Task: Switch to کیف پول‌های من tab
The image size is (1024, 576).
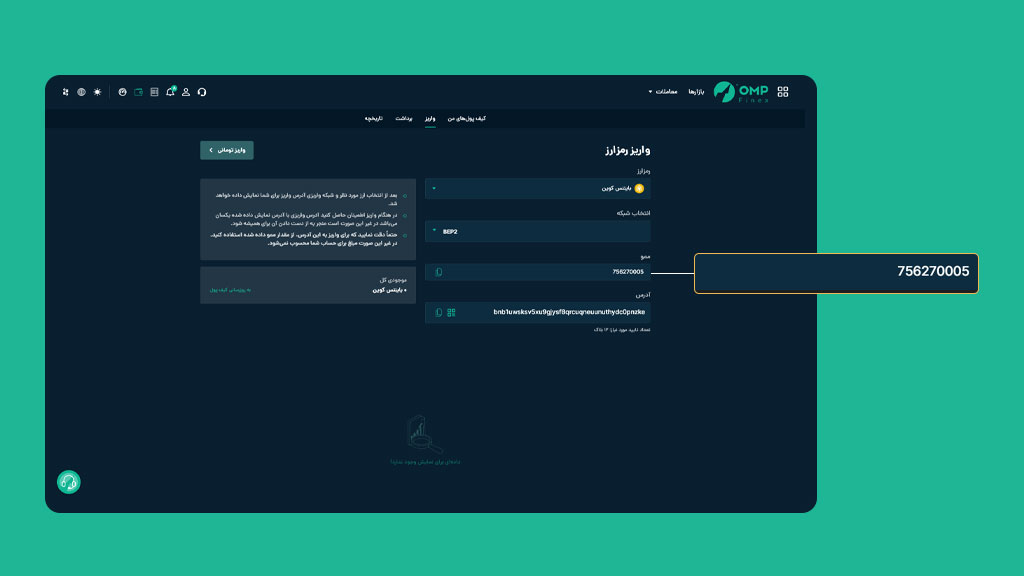Action: tap(466, 119)
